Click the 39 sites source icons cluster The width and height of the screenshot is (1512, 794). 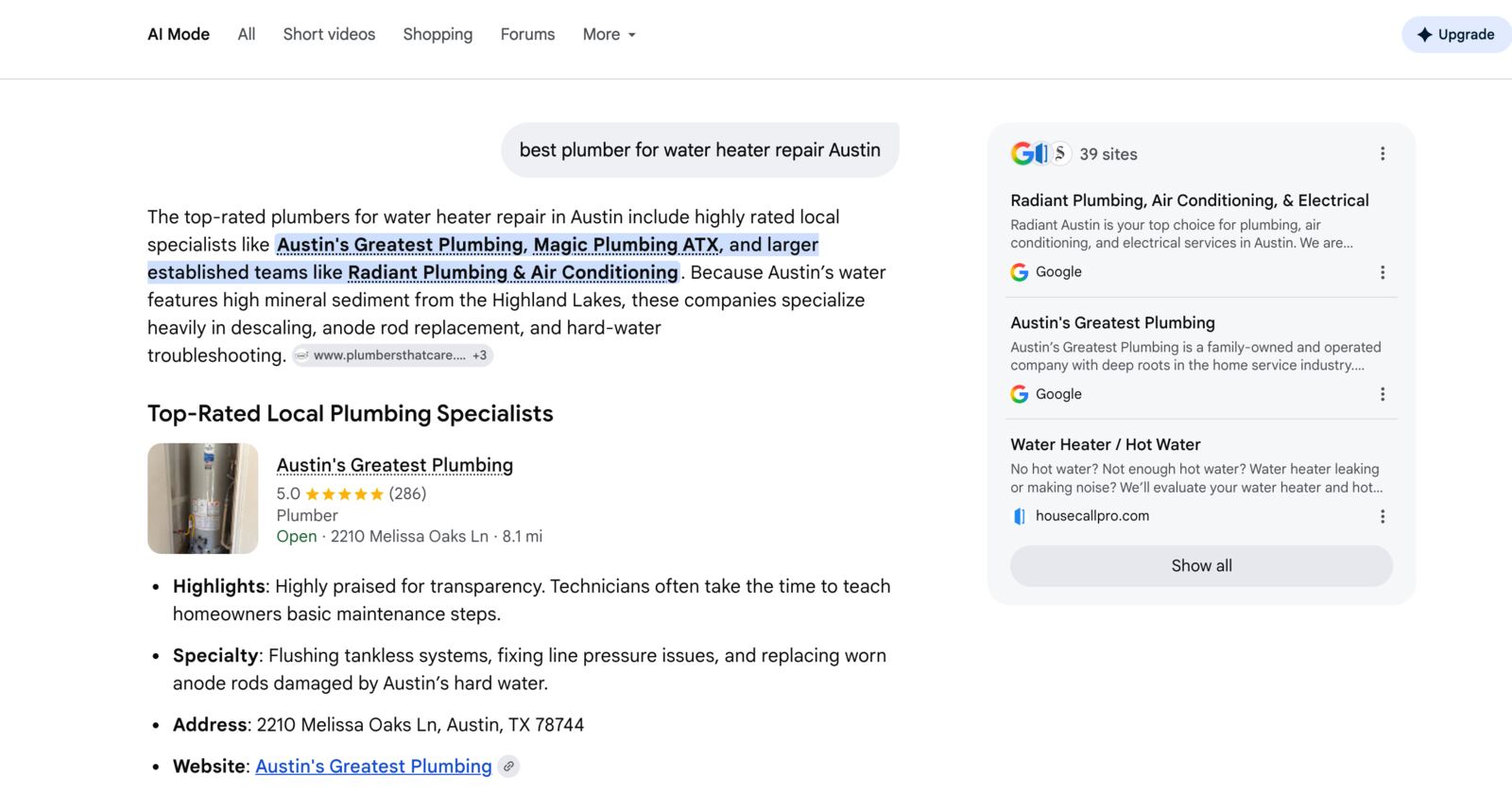click(x=1040, y=153)
